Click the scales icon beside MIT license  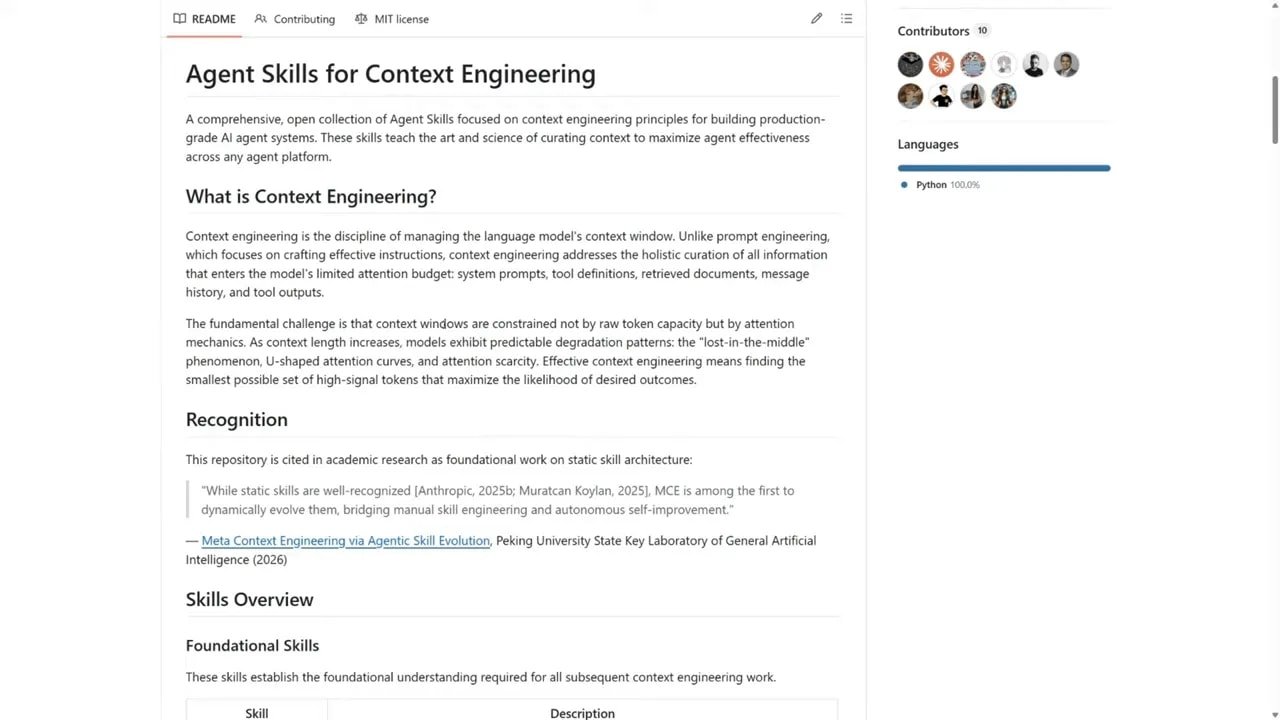[x=361, y=18]
